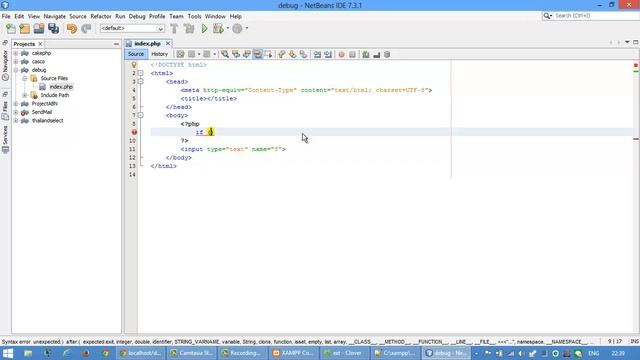The height and width of the screenshot is (360, 640).
Task: Click the Redo toolbar icon
Action: pos(86,29)
